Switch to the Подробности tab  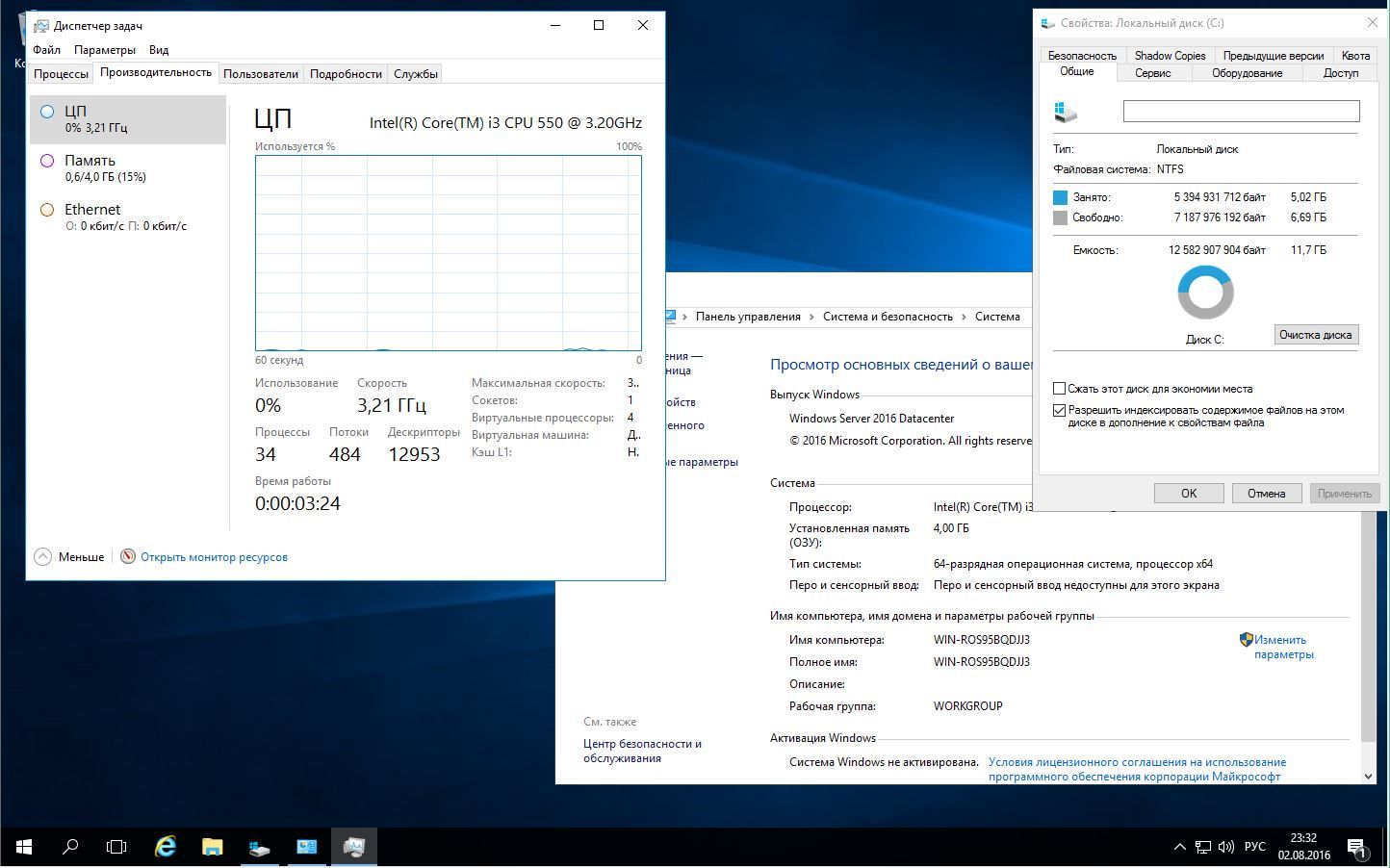pyautogui.click(x=346, y=74)
